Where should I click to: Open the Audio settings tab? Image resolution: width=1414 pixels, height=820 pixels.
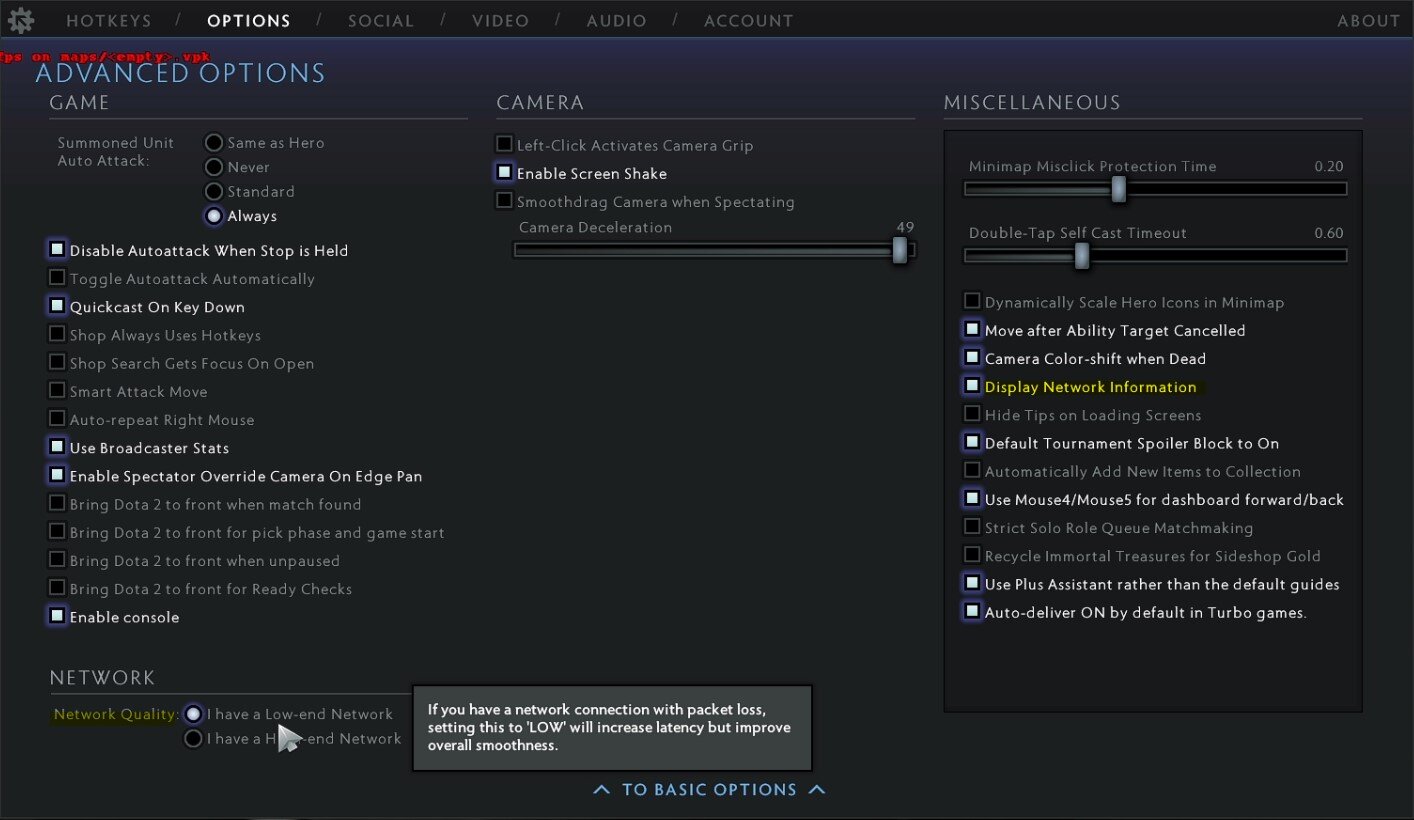tap(615, 21)
